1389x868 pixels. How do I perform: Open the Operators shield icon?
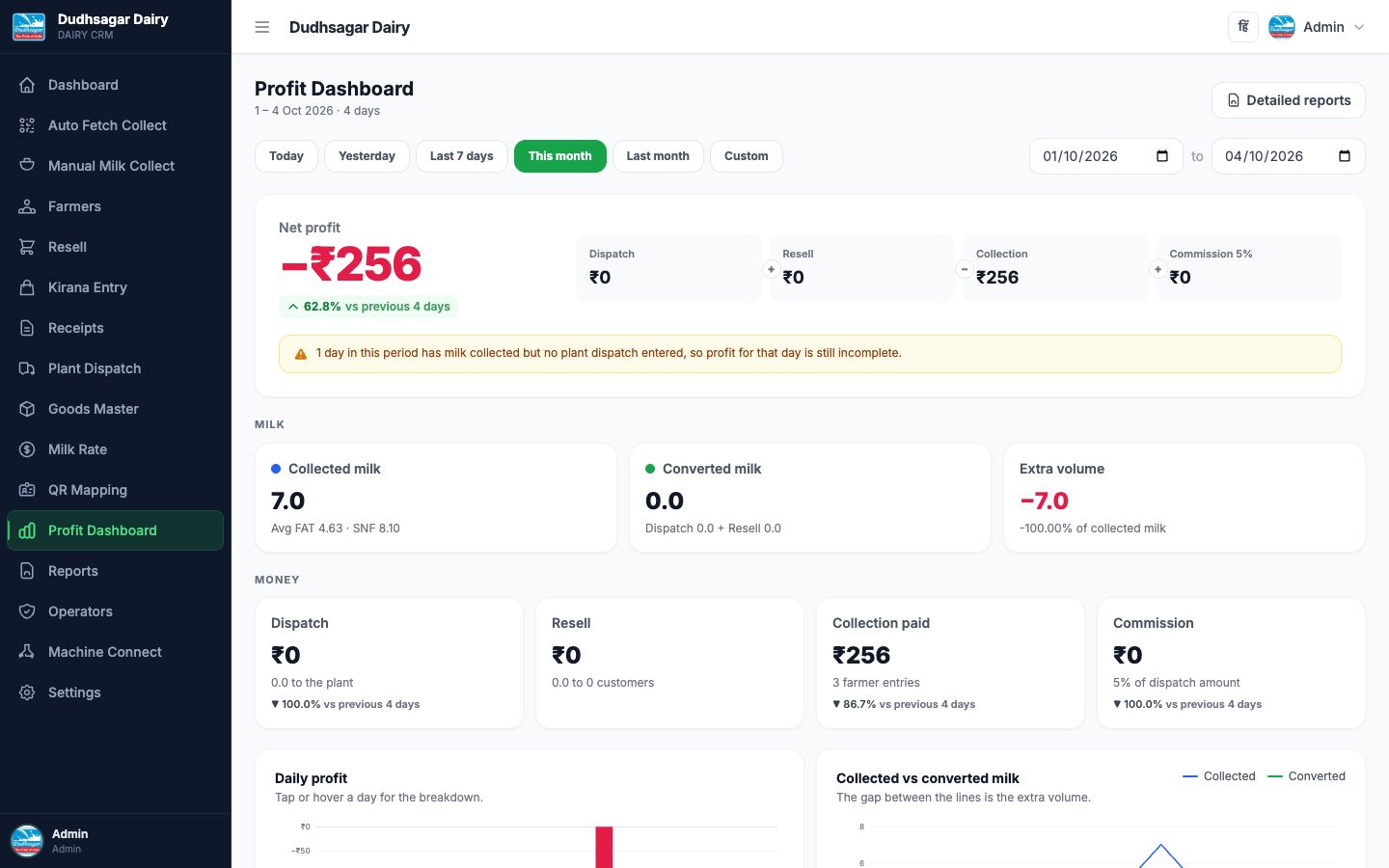[x=27, y=611]
